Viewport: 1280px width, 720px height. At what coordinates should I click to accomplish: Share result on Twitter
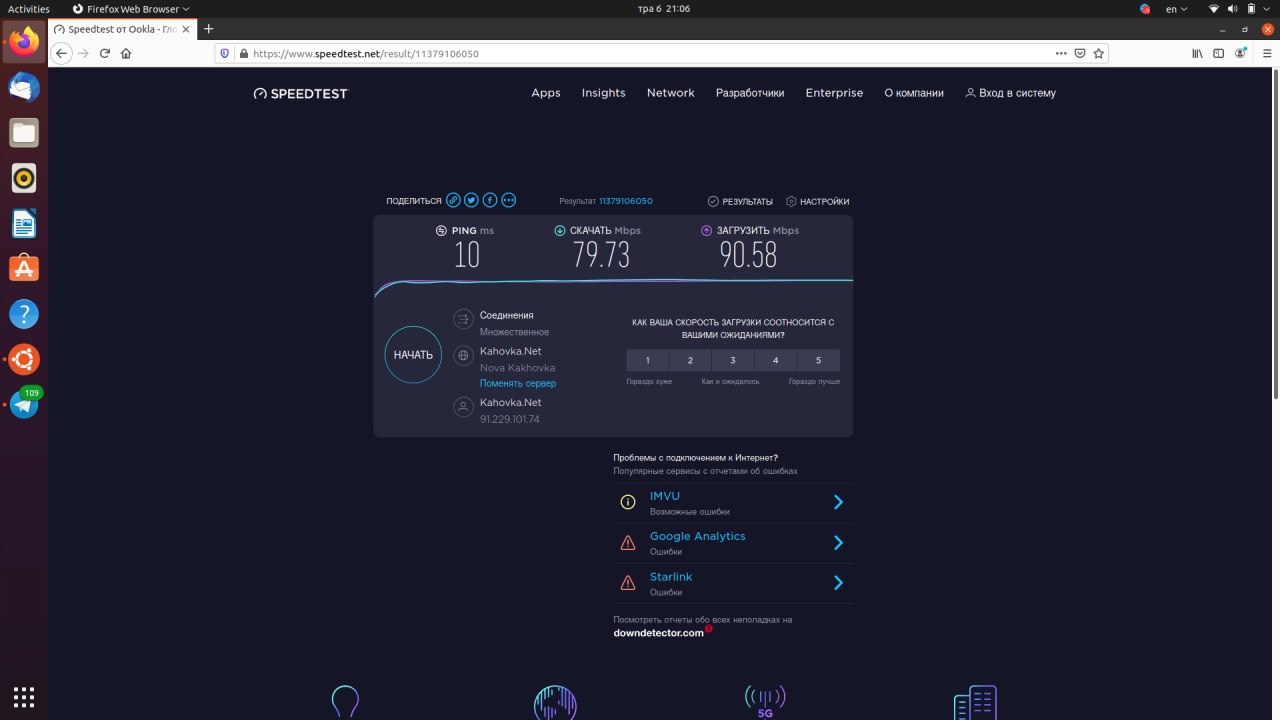[x=471, y=200]
